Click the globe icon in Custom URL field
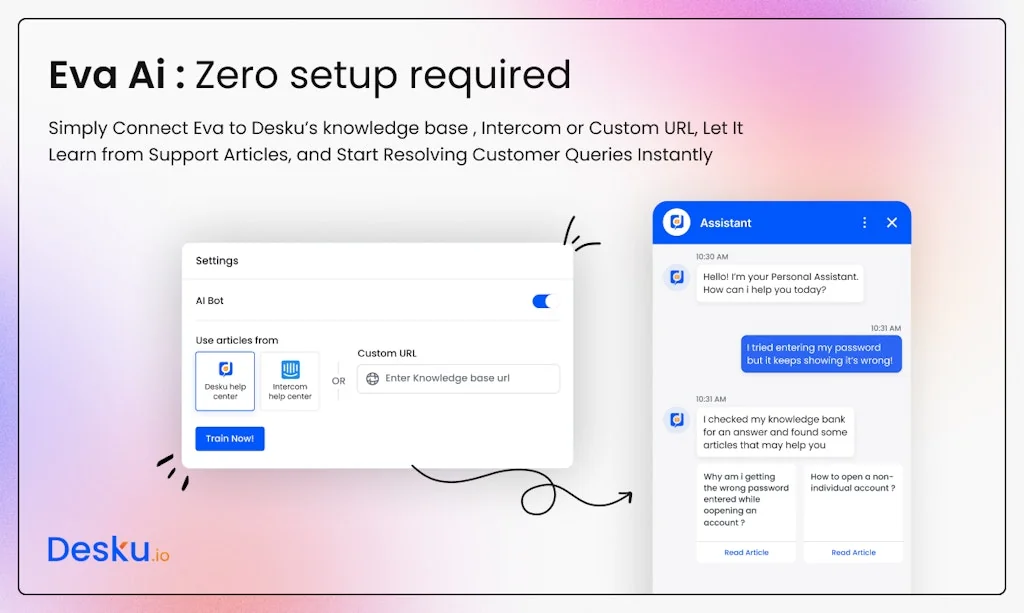 371,379
